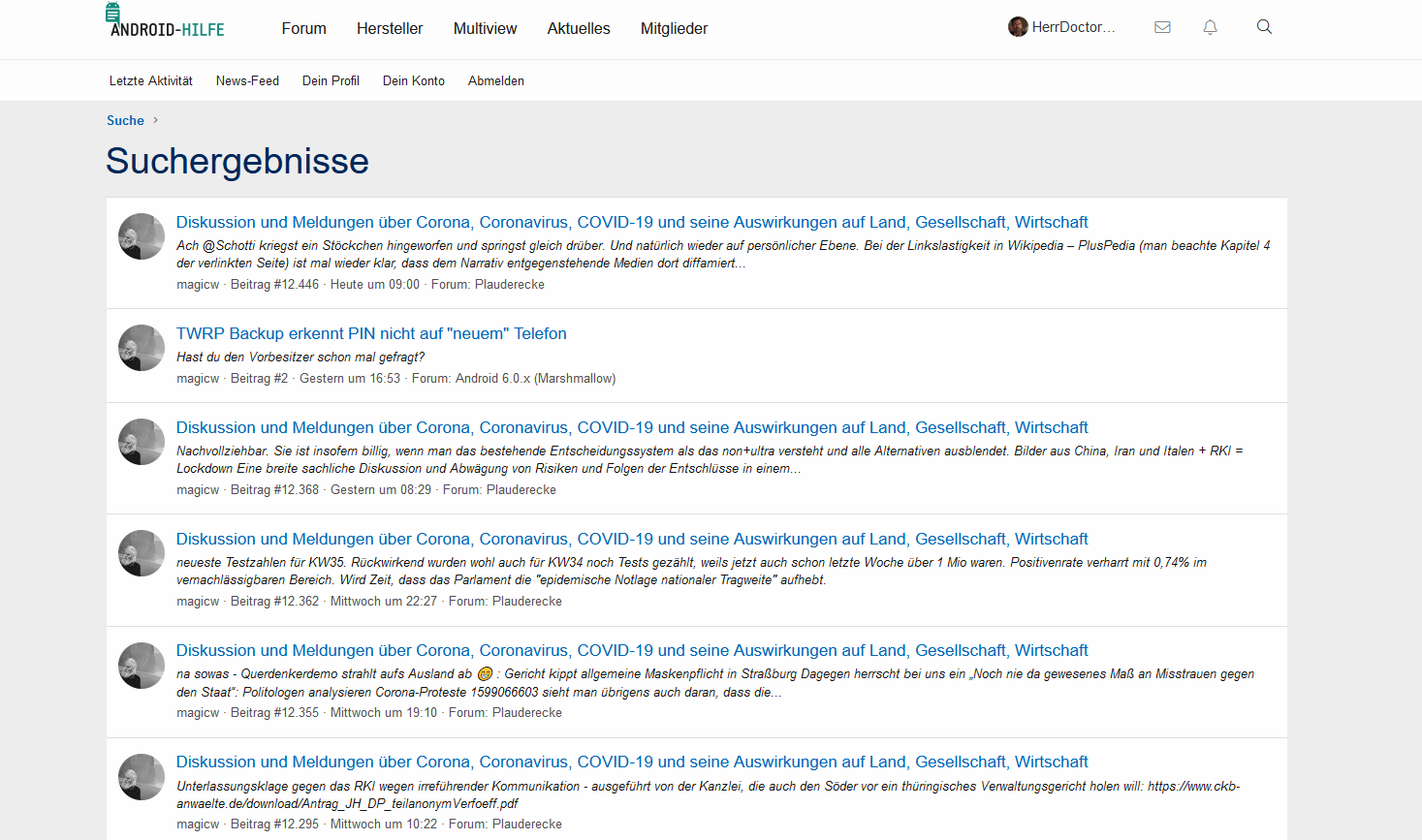This screenshot has height=840, width=1422.
Task: Click the magicw username in the Beitrag #12.368 row
Action: (198, 490)
